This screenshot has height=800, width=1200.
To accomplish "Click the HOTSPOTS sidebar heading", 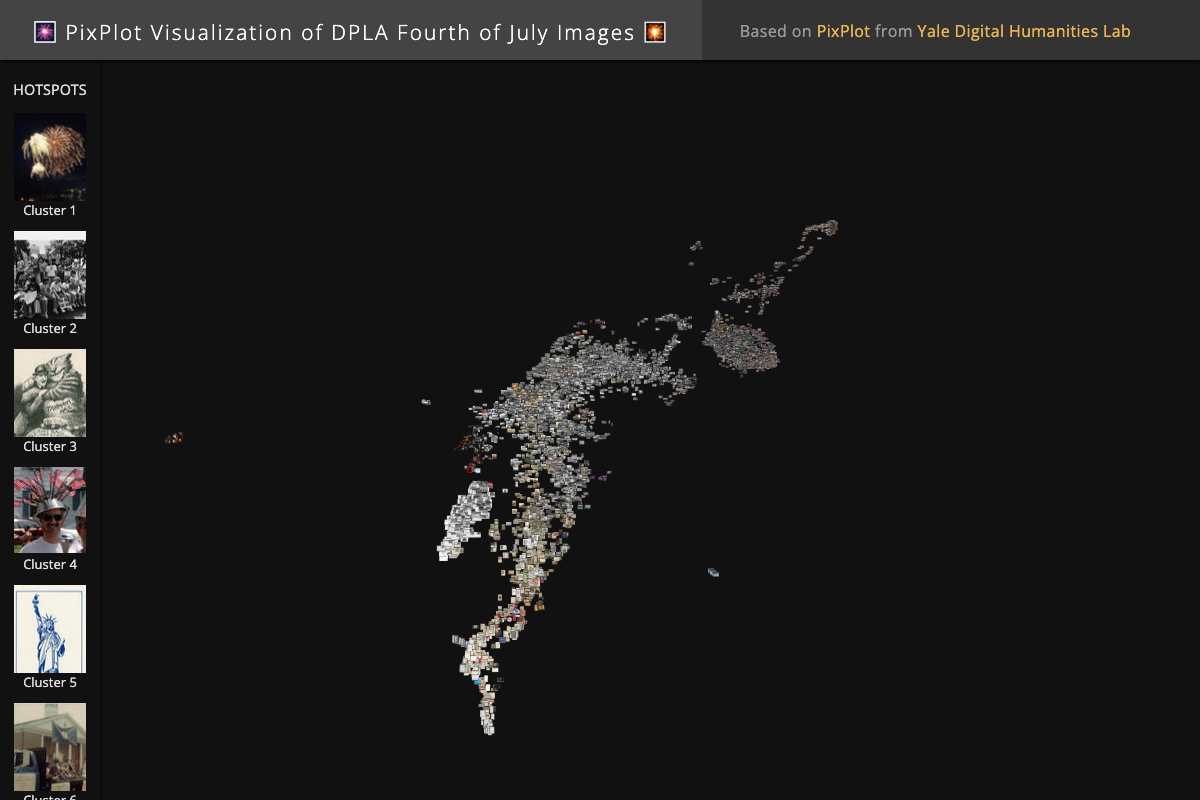I will pos(50,90).
